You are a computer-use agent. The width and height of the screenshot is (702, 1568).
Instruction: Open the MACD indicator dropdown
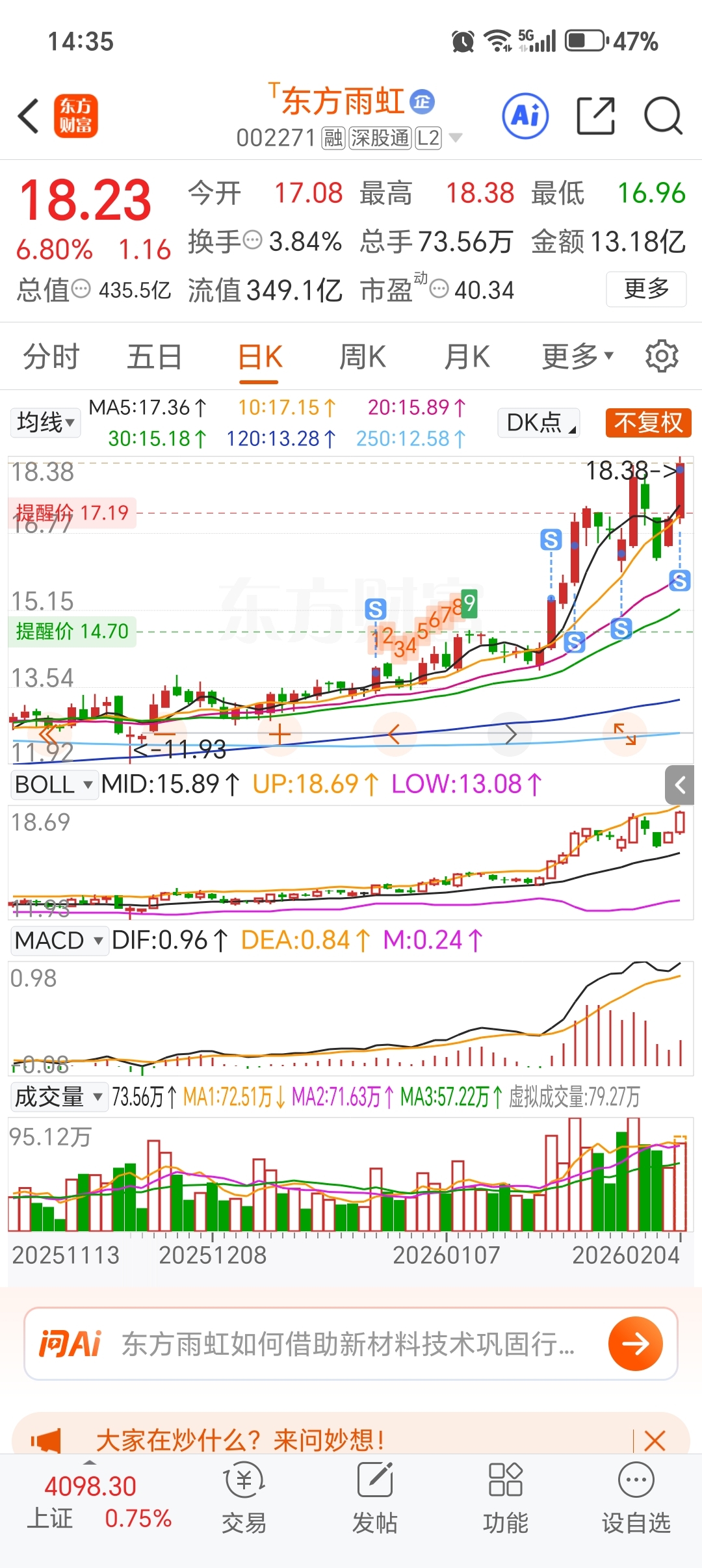click(59, 940)
